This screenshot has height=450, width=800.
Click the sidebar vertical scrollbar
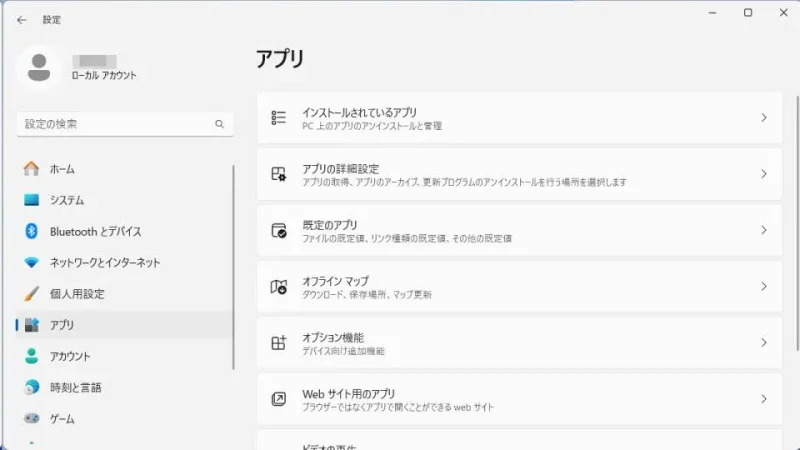[x=234, y=260]
